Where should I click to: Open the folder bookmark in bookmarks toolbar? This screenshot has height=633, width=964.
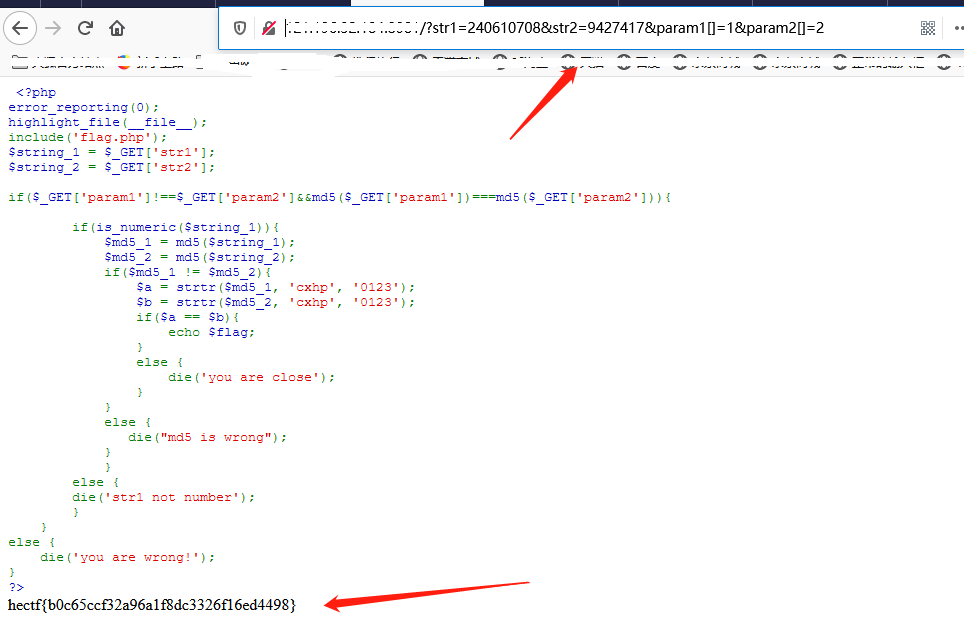point(20,61)
